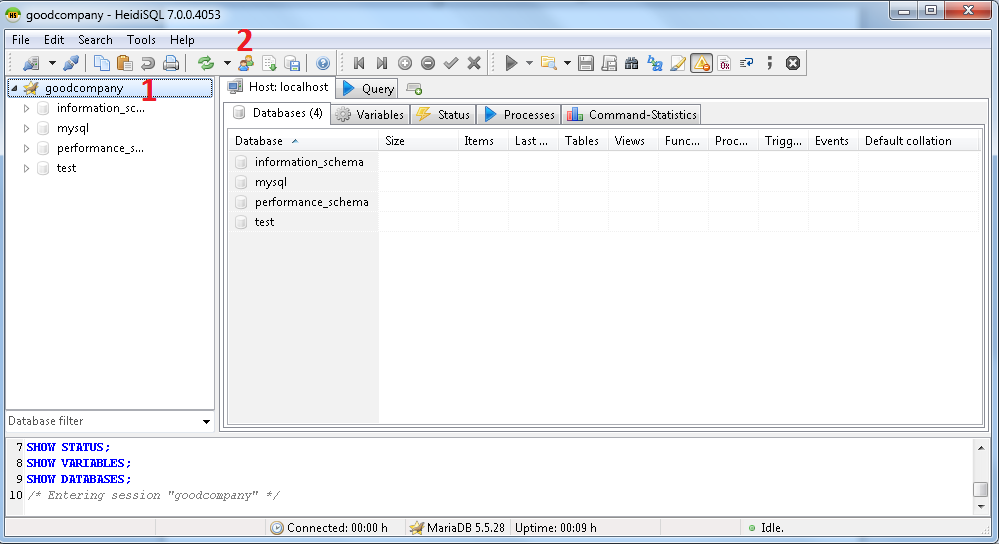This screenshot has height=544, width=999.
Task: Open the Edit menu
Action: point(54,39)
